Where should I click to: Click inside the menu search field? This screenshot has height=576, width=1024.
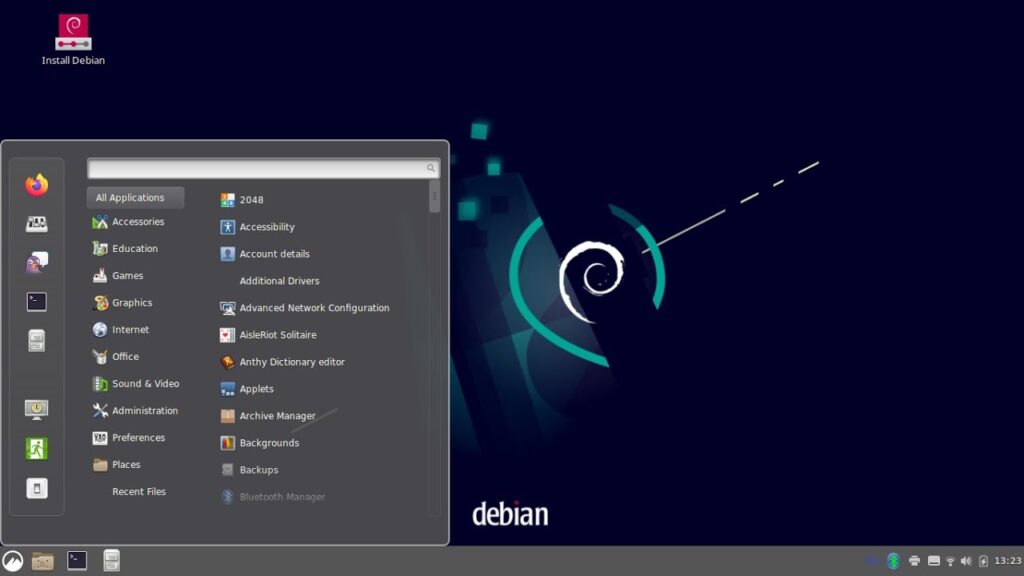click(x=263, y=168)
